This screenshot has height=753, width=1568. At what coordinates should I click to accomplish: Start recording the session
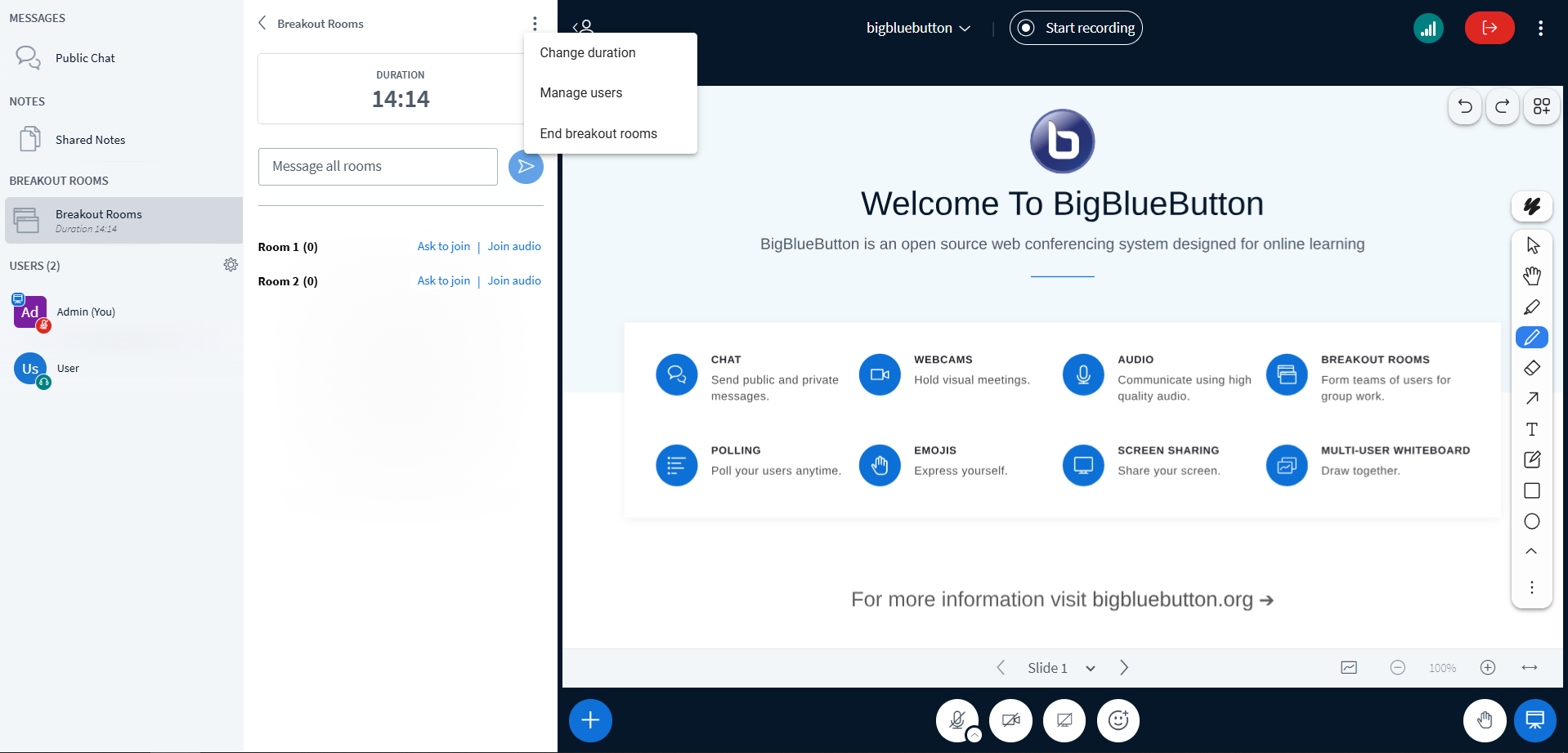tap(1076, 28)
